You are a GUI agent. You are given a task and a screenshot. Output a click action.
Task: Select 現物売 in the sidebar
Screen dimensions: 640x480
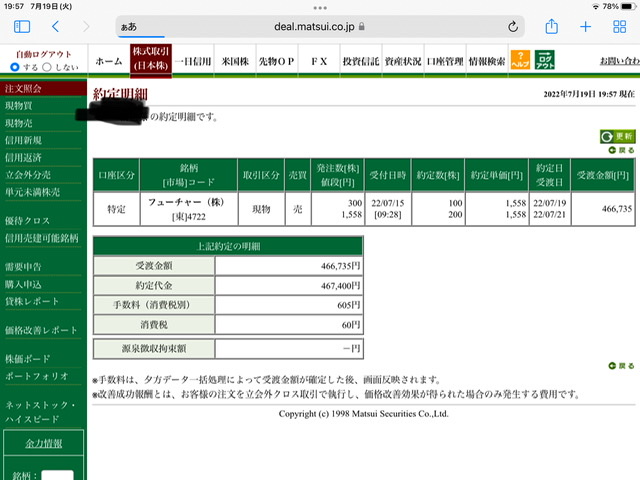[x=19, y=123]
